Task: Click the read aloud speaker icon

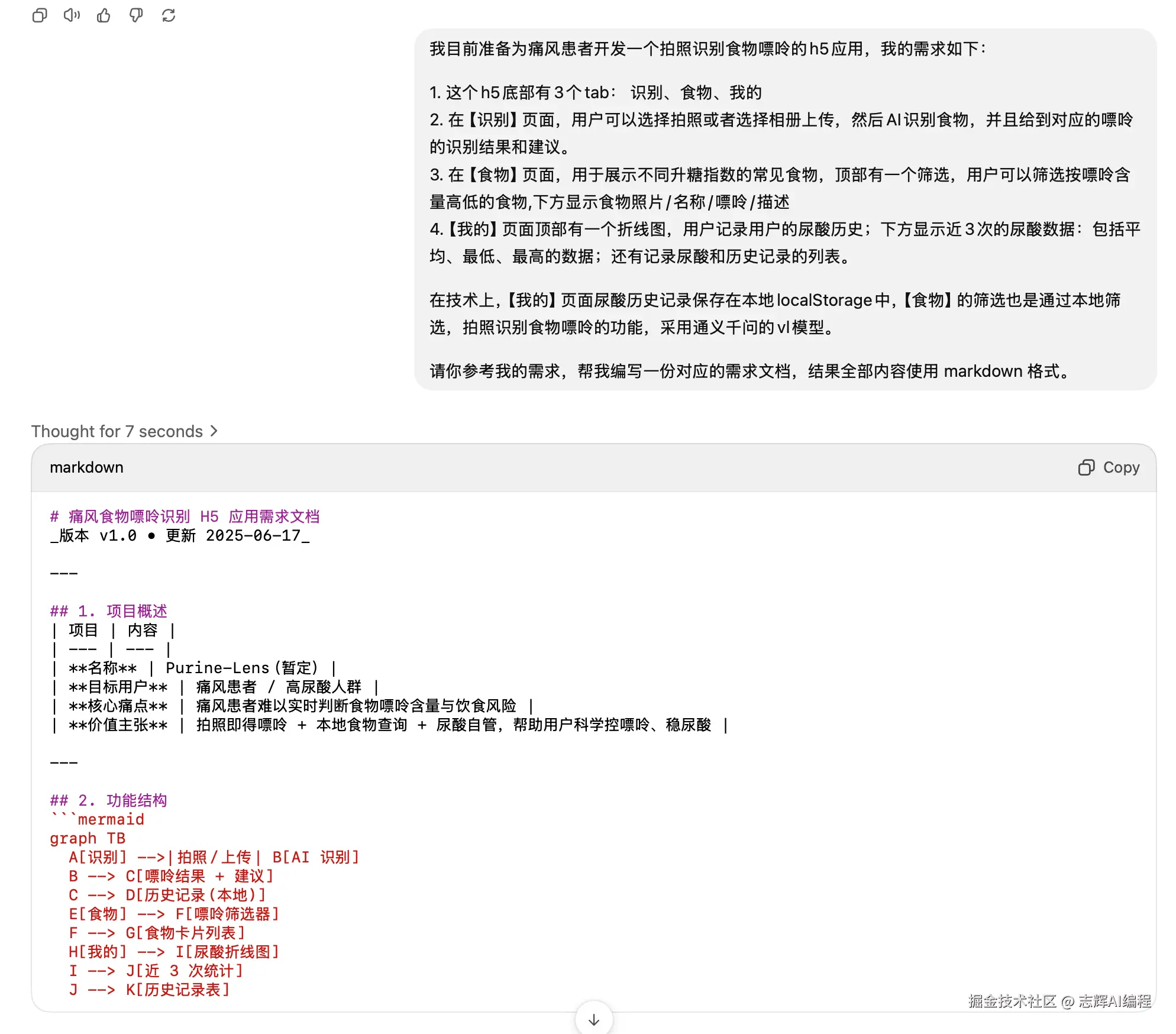Action: [x=72, y=15]
